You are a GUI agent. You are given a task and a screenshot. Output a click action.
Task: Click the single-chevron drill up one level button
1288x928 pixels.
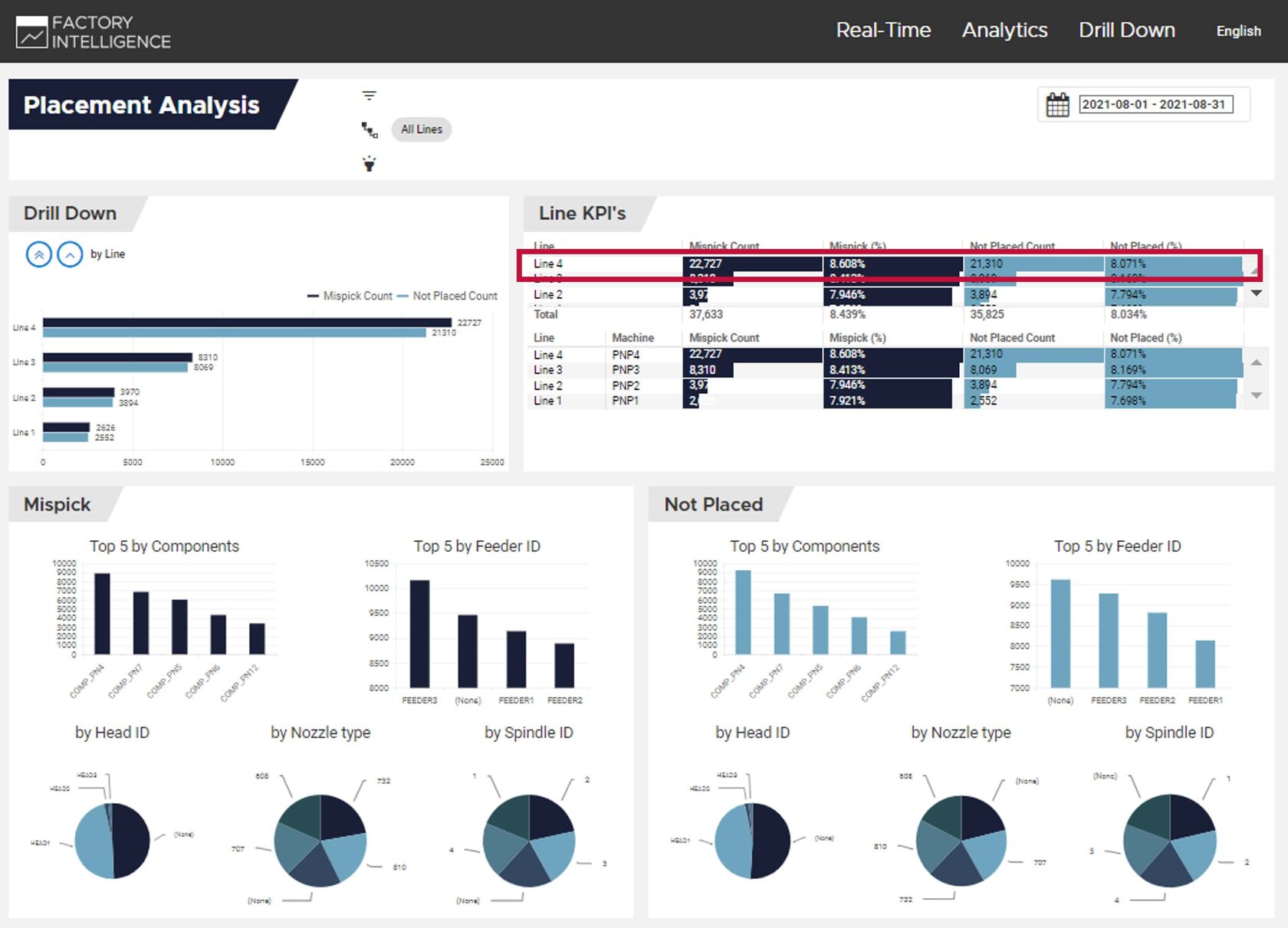(x=70, y=254)
